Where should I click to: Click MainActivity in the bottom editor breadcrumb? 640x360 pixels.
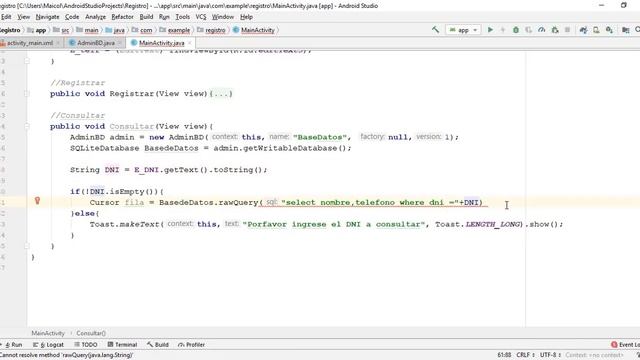[48, 333]
